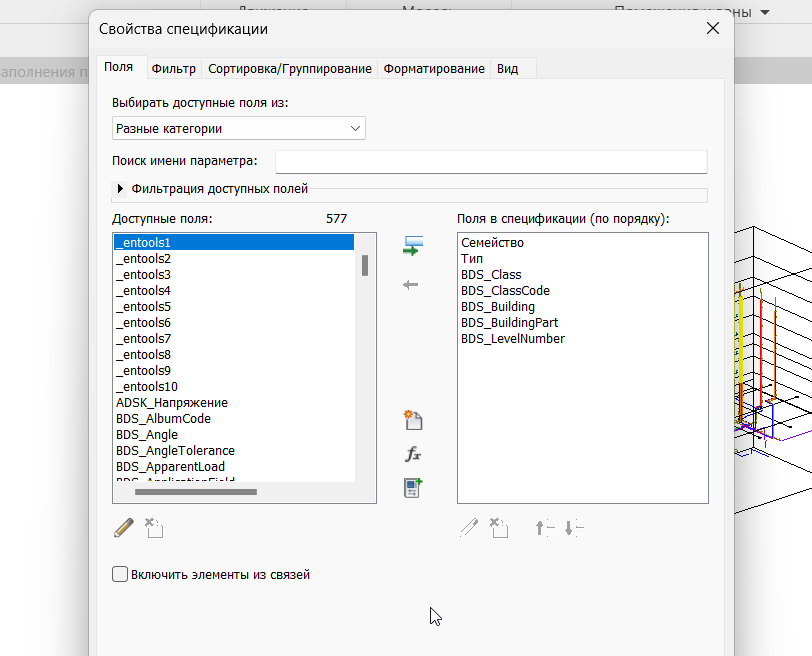
Task: Open the calculated parameter fx icon
Action: click(413, 454)
